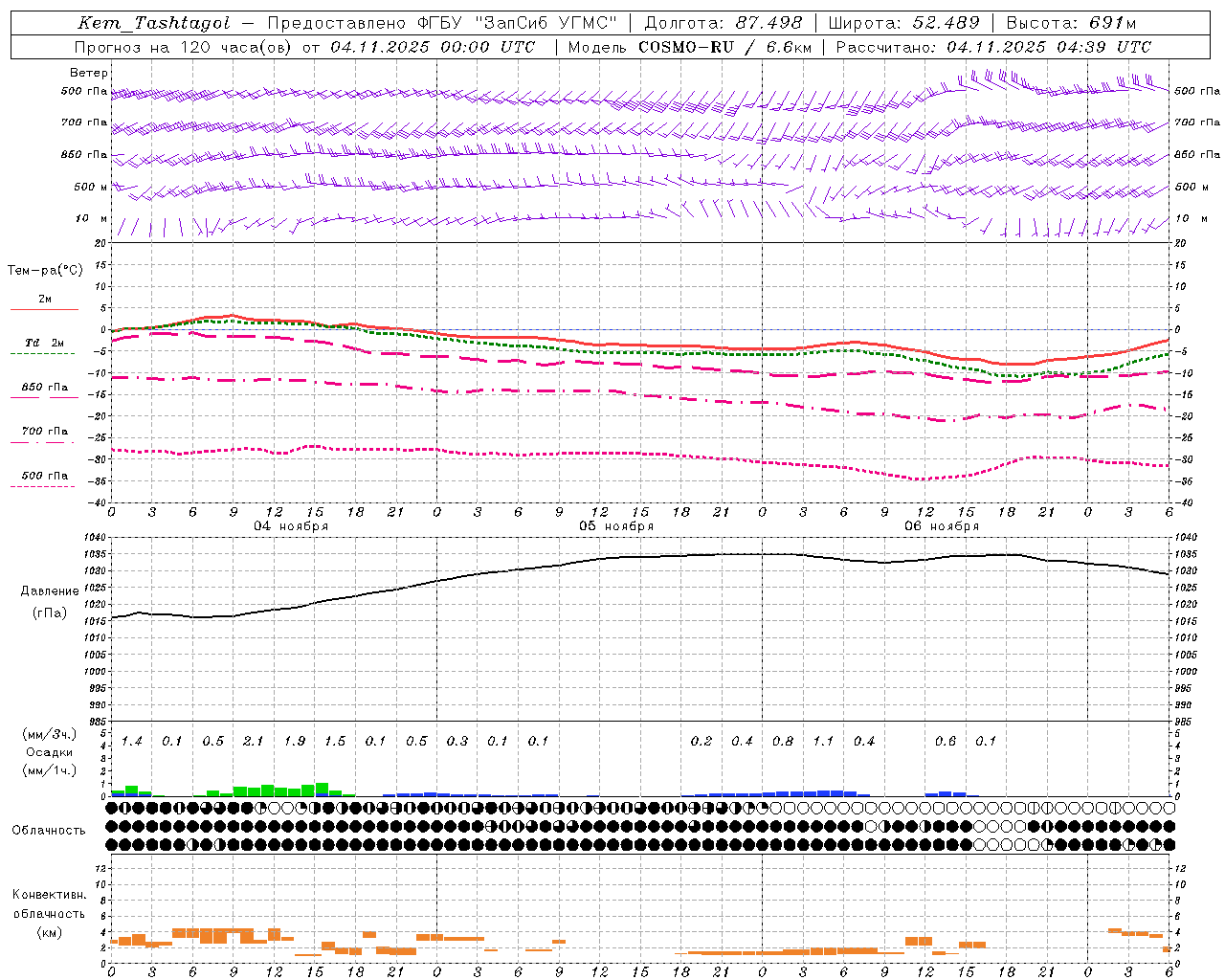Click the 0.6 precipitation value
The width and height of the screenshot is (1225, 980).
(946, 741)
